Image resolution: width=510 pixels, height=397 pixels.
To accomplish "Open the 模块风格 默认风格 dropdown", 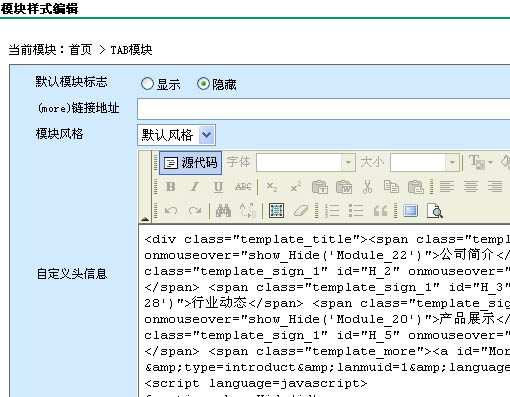I will [176, 135].
